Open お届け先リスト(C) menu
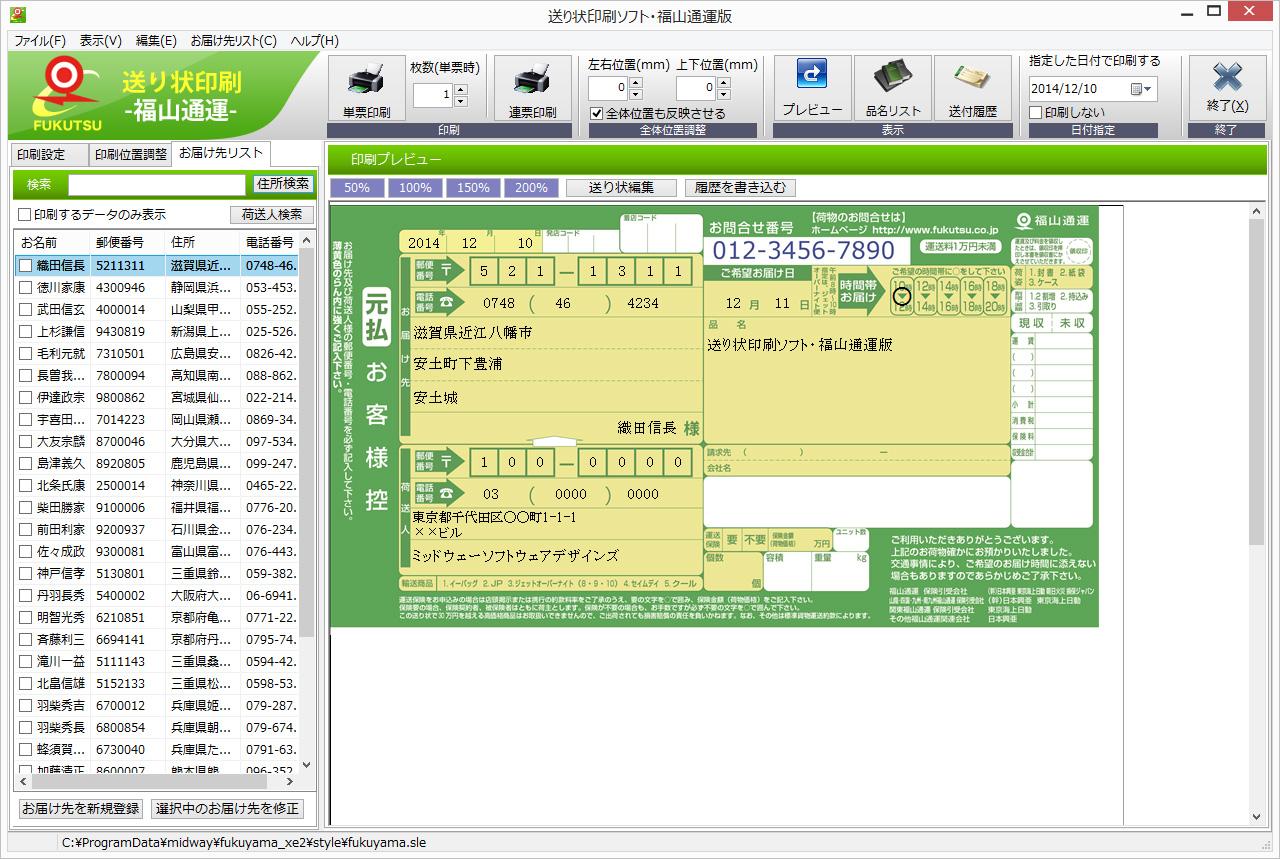The height and width of the screenshot is (859, 1280). [x=233, y=41]
